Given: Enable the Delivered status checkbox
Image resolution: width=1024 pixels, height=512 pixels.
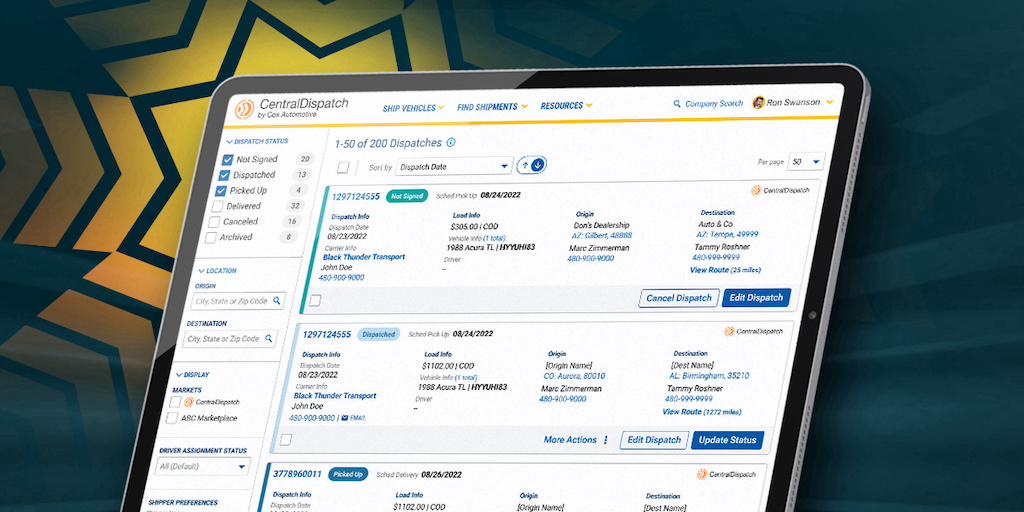Looking at the screenshot, I should 216,207.
